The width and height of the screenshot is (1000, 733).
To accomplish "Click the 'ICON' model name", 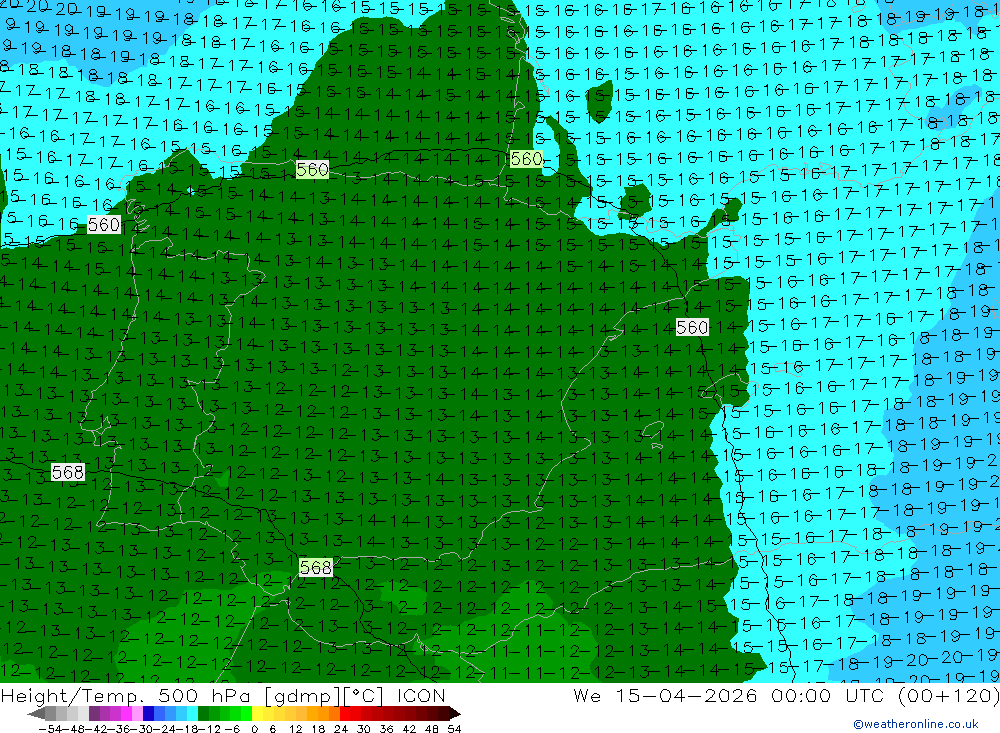I will tap(421, 695).
